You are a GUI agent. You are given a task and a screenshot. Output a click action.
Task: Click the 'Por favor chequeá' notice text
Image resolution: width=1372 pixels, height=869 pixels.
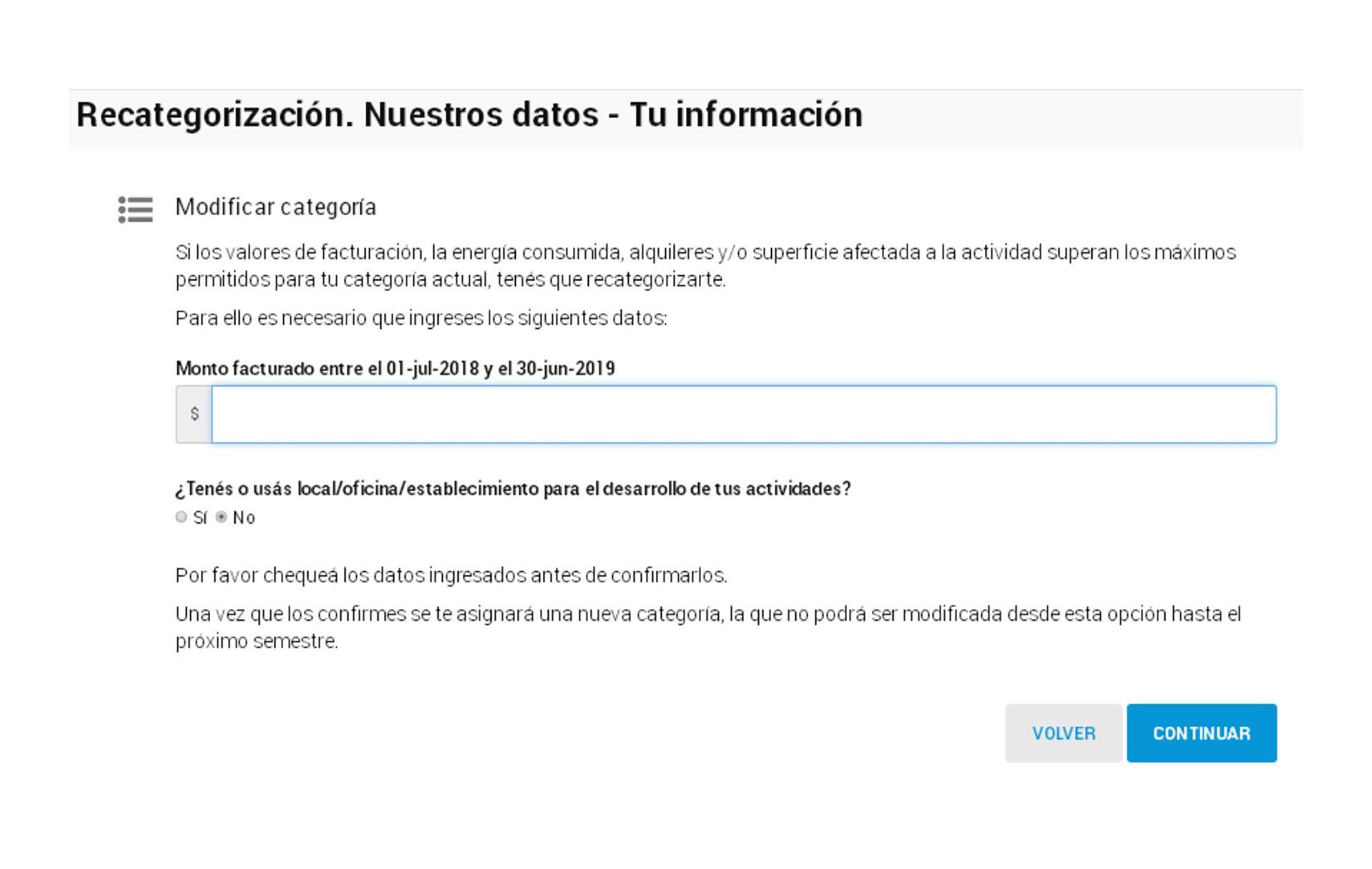451,575
